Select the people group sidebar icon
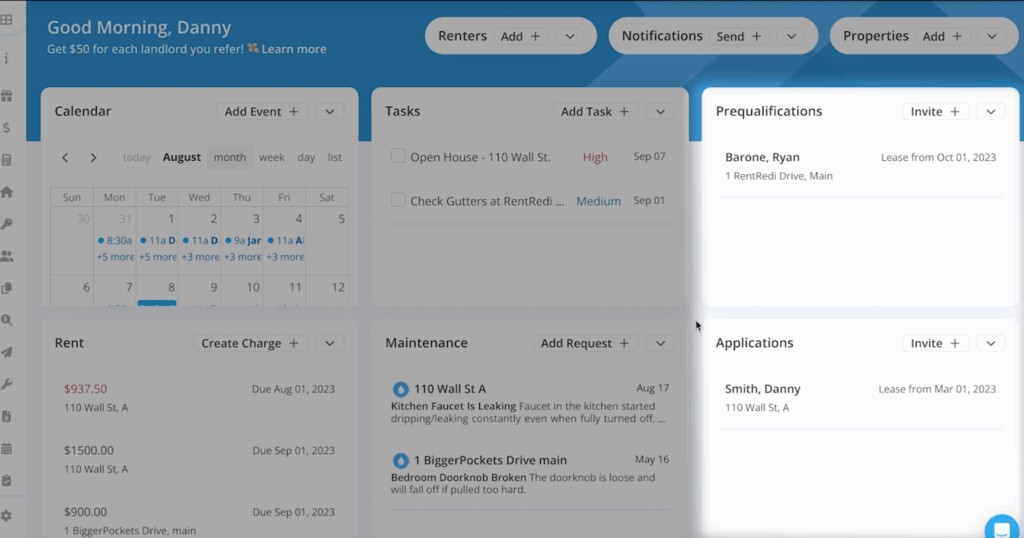The image size is (1024, 538). pyautogui.click(x=7, y=256)
